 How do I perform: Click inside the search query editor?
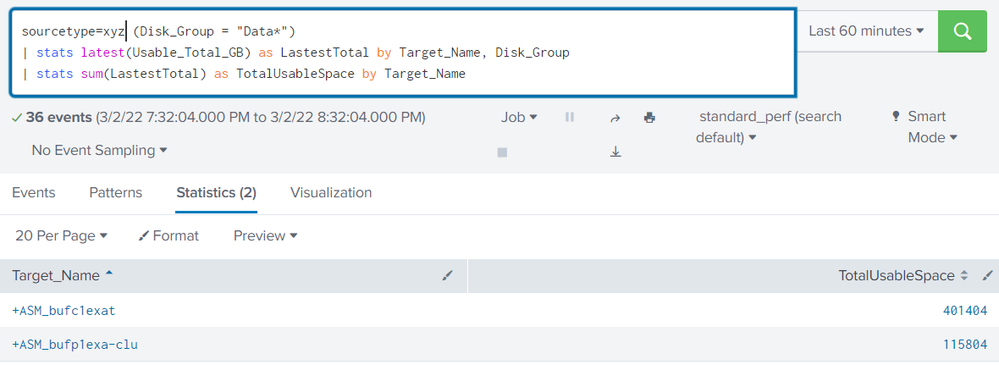(x=403, y=52)
